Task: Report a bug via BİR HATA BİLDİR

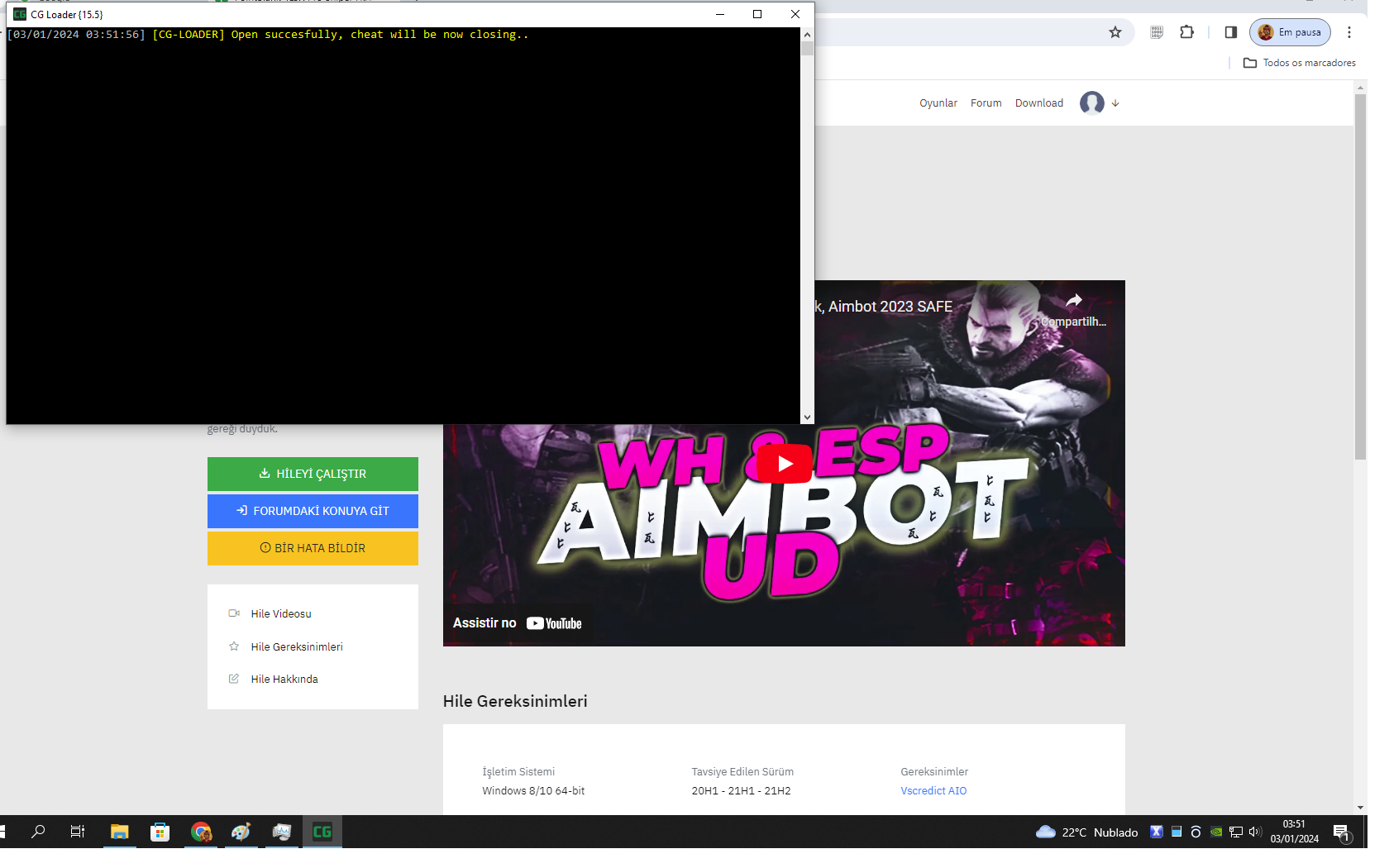Action: (313, 548)
